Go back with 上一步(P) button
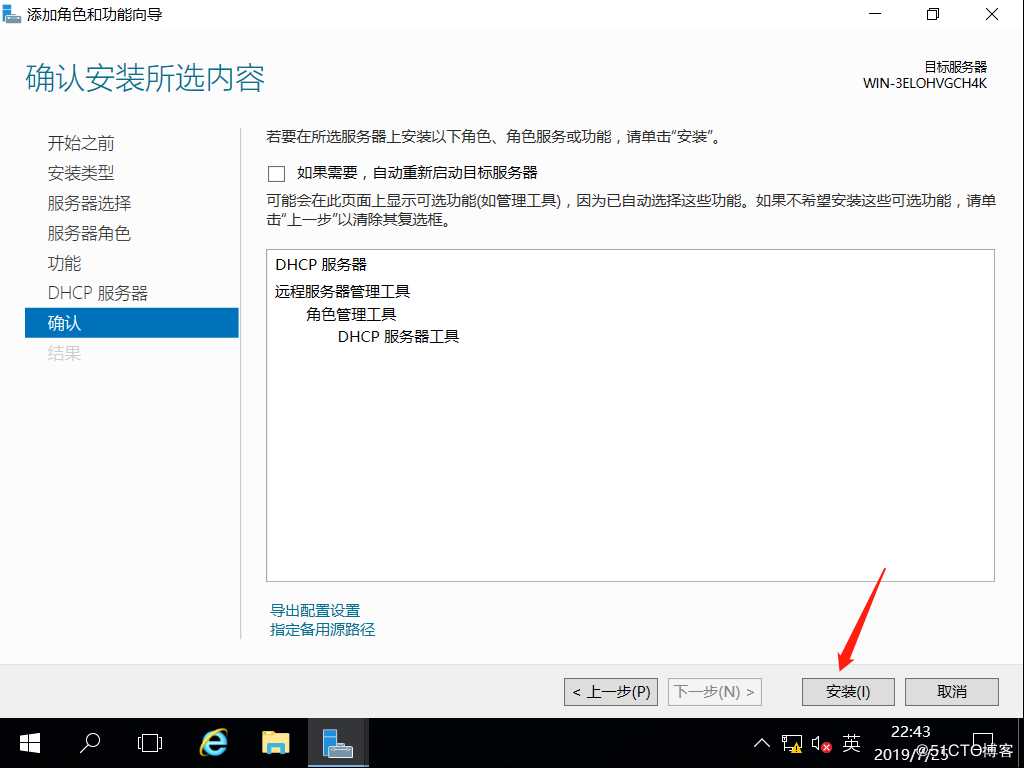 pos(611,692)
